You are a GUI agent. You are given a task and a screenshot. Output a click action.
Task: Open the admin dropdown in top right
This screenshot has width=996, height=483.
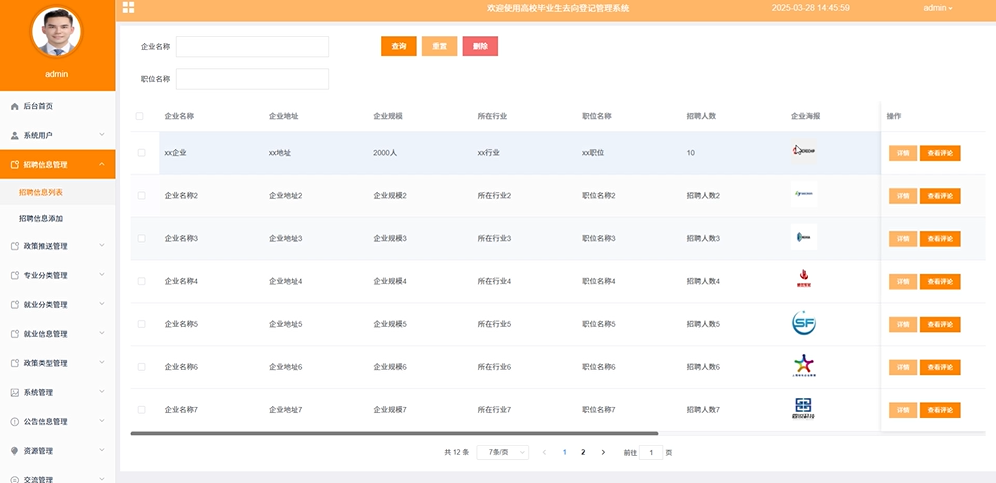tap(937, 8)
